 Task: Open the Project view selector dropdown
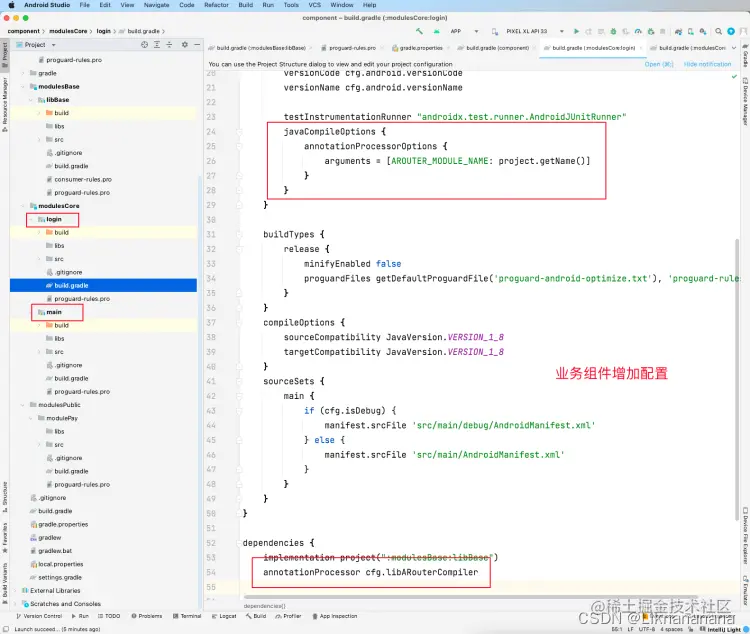(36, 44)
